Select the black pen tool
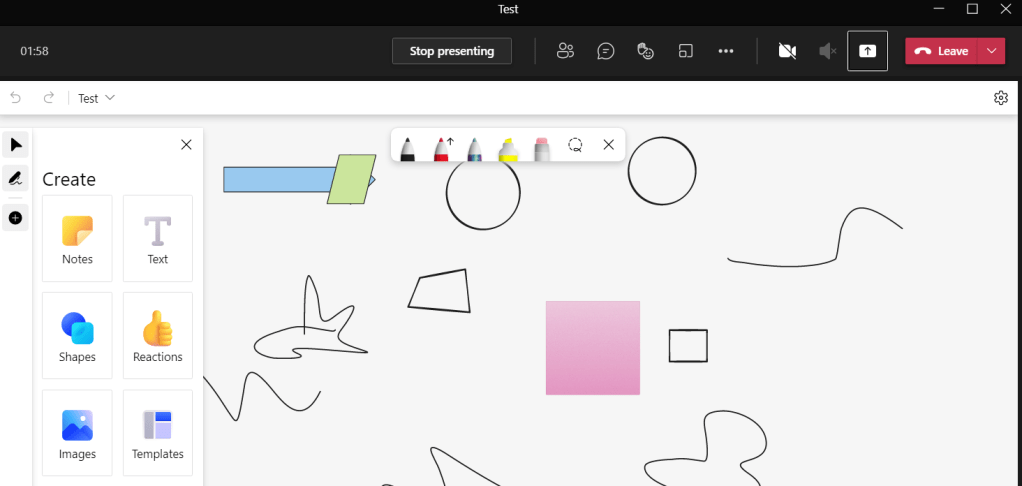The height and width of the screenshot is (486, 1022). click(x=408, y=148)
